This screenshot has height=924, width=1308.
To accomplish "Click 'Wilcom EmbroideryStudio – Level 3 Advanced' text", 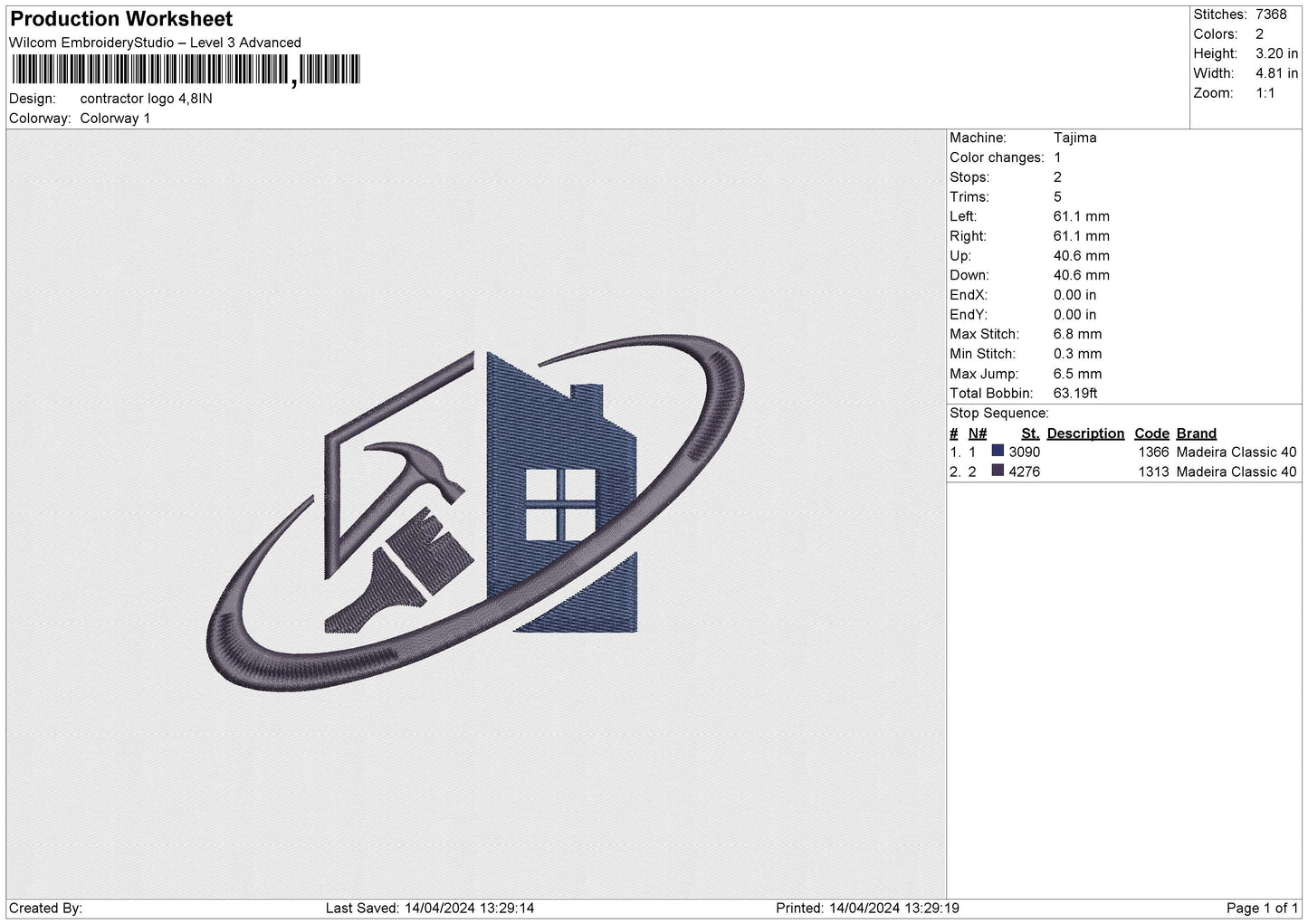I will [x=155, y=43].
